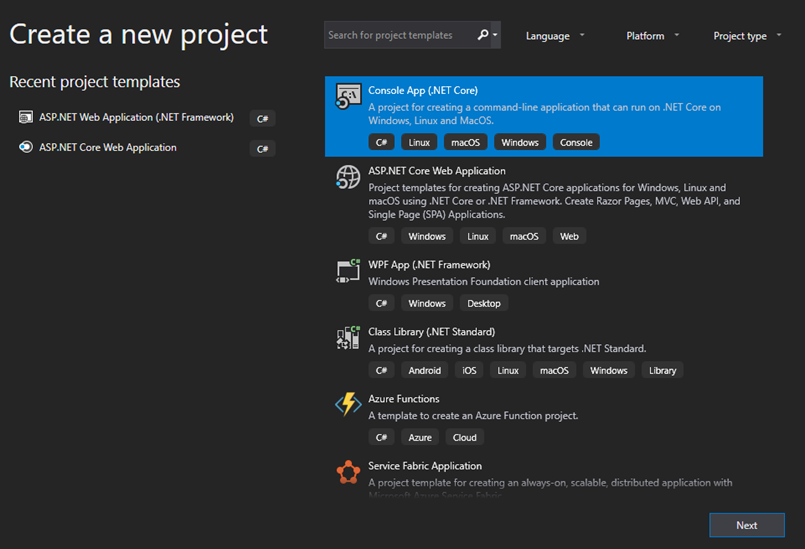Click the Azure Functions lightning icon
Screen dimensions: 805x549
[348, 404]
